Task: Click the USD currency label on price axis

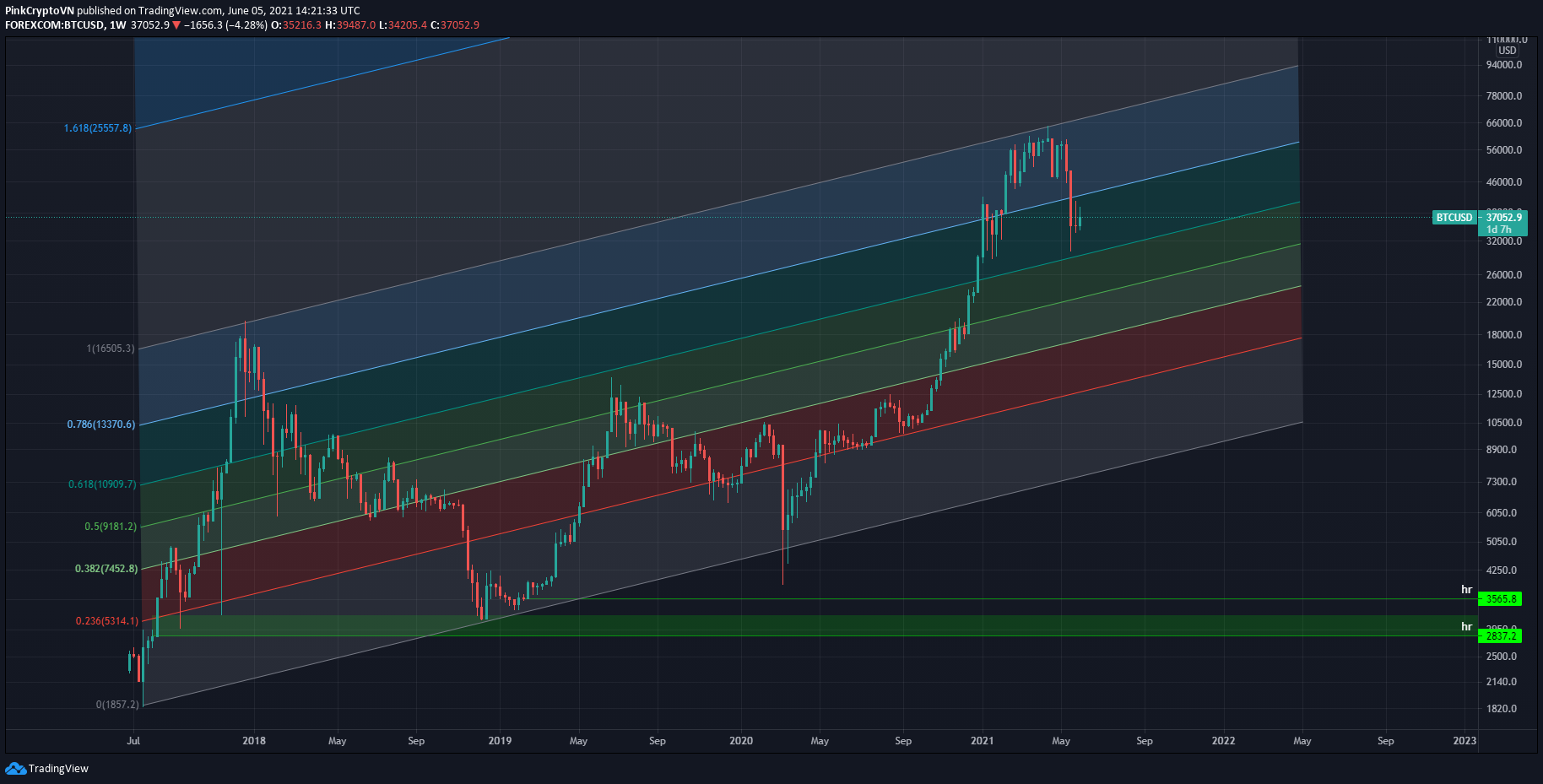Action: click(x=1508, y=51)
